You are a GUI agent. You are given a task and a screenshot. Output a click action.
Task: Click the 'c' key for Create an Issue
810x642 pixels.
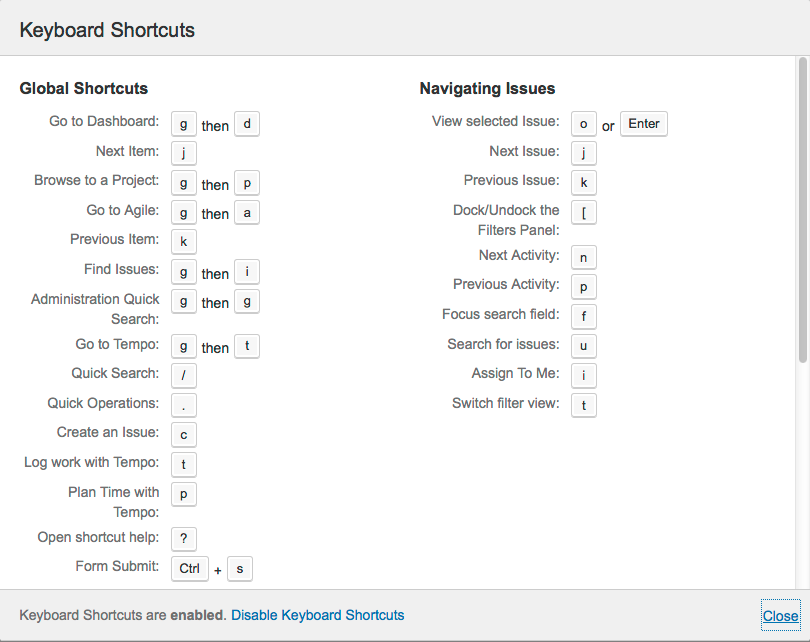(184, 434)
